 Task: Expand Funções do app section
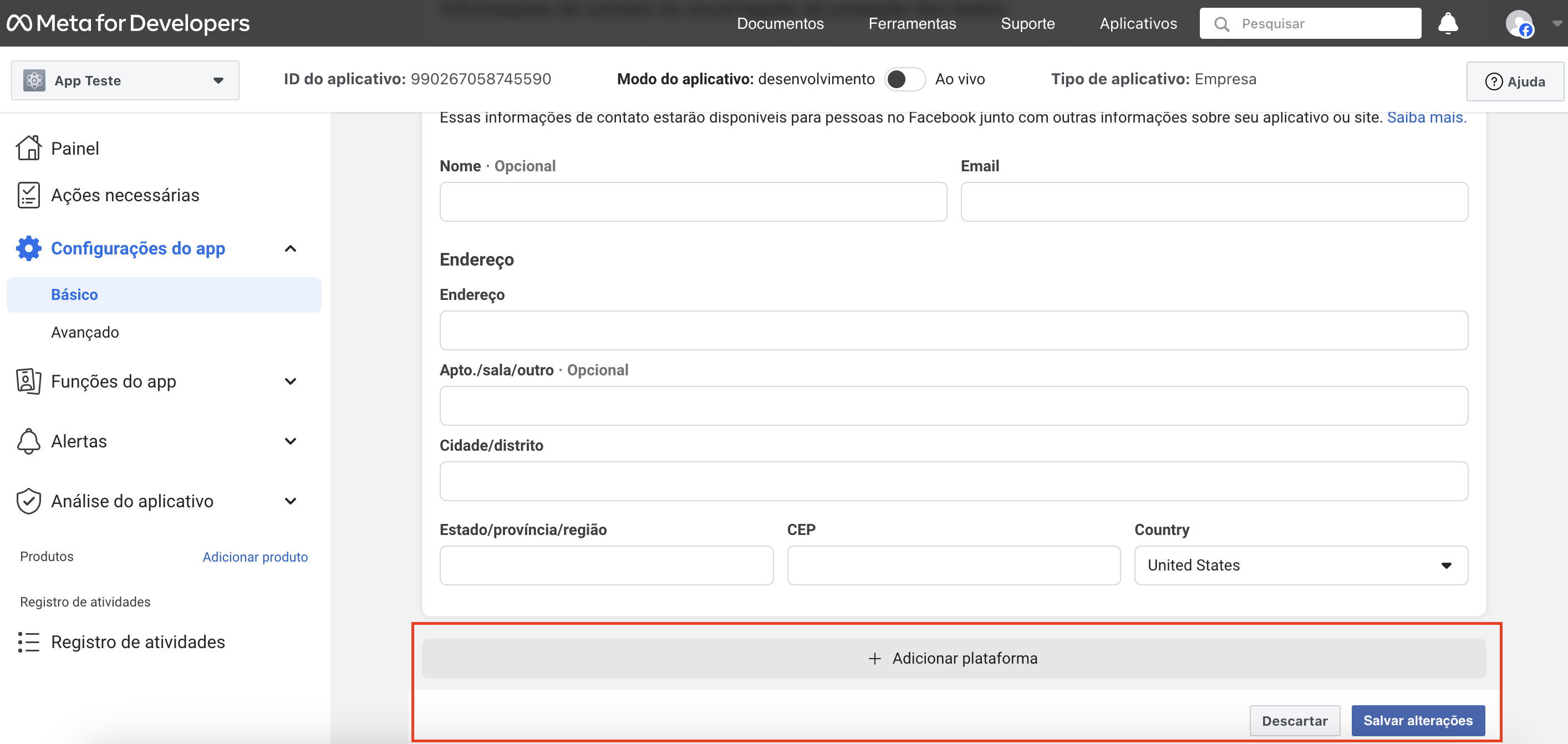(291, 381)
